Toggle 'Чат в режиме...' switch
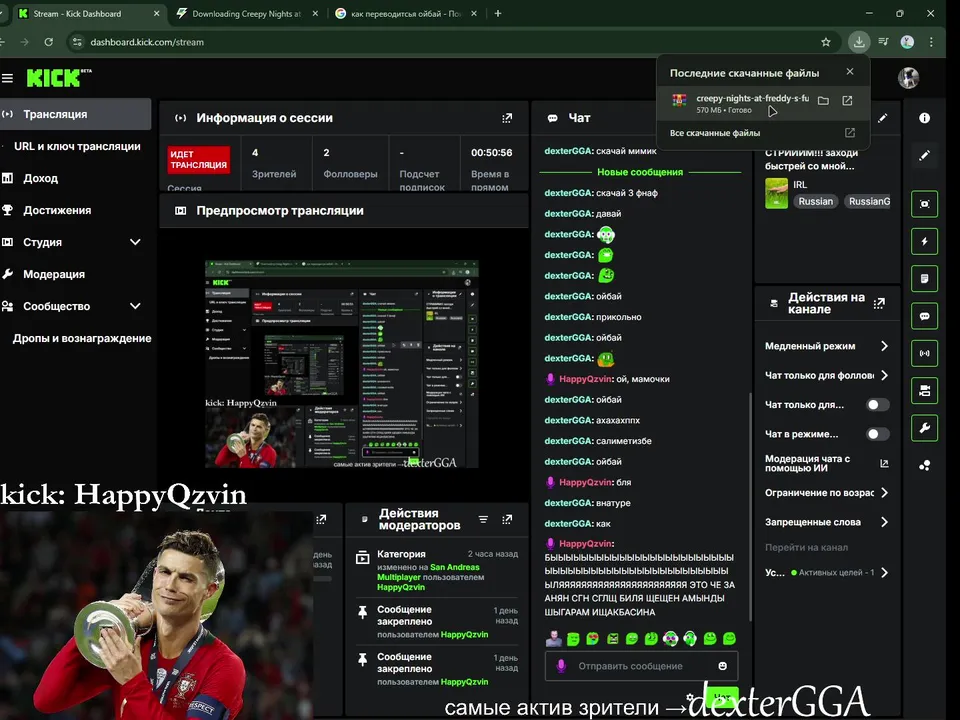This screenshot has height=720, width=960. [877, 434]
